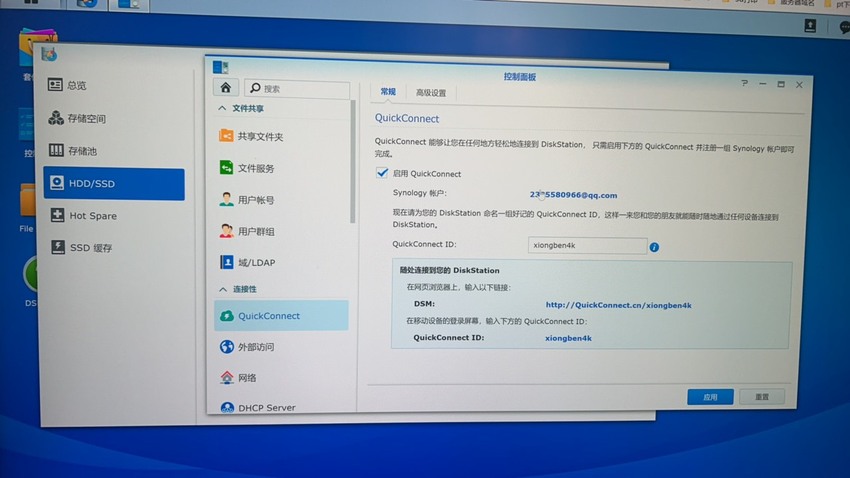Viewport: 850px width, 478px height.
Task: Select HDD/SSD in Storage Manager sidebar
Action: pos(114,184)
